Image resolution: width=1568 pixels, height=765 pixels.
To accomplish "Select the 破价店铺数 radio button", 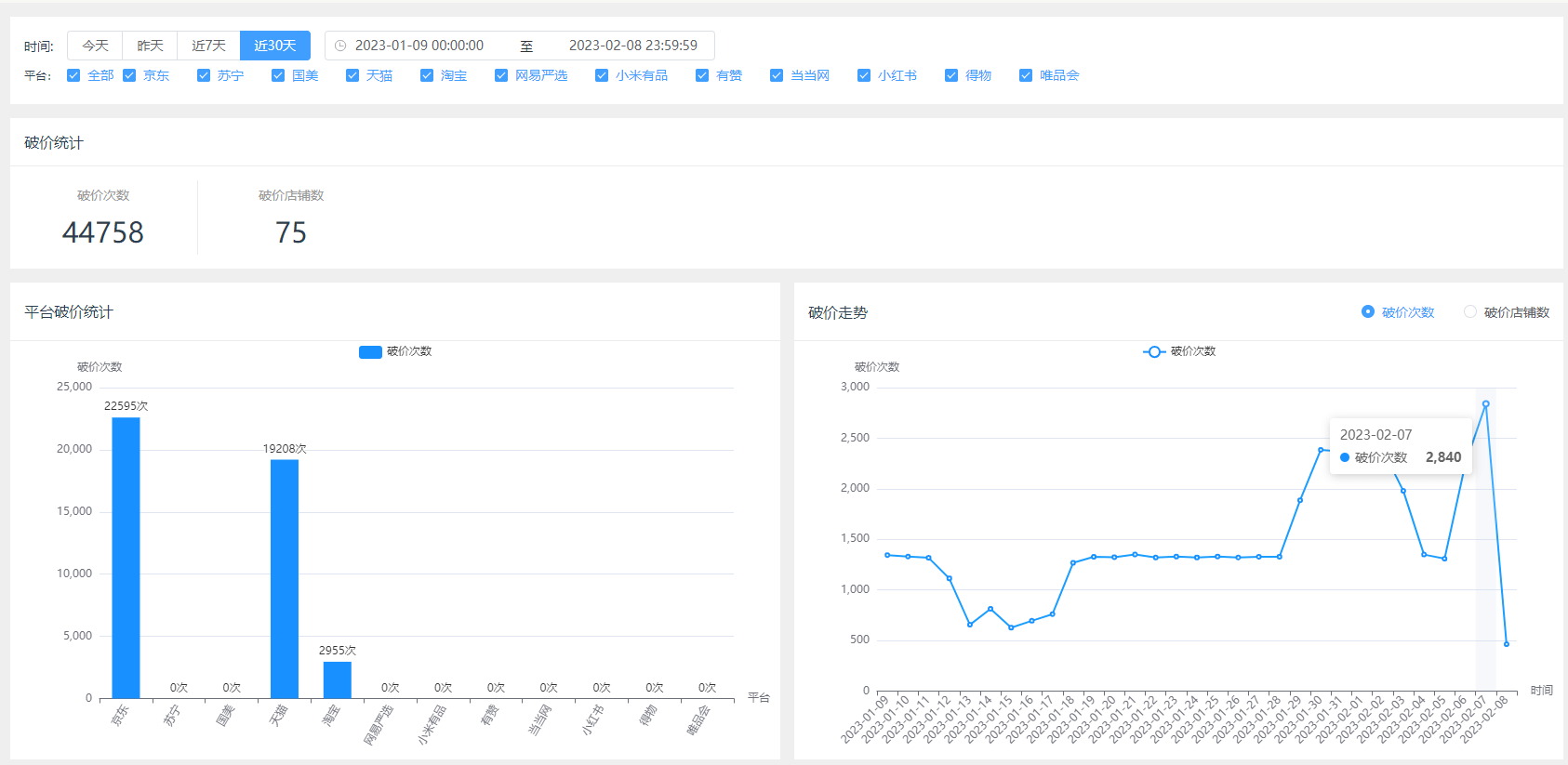I will pyautogui.click(x=1470, y=311).
